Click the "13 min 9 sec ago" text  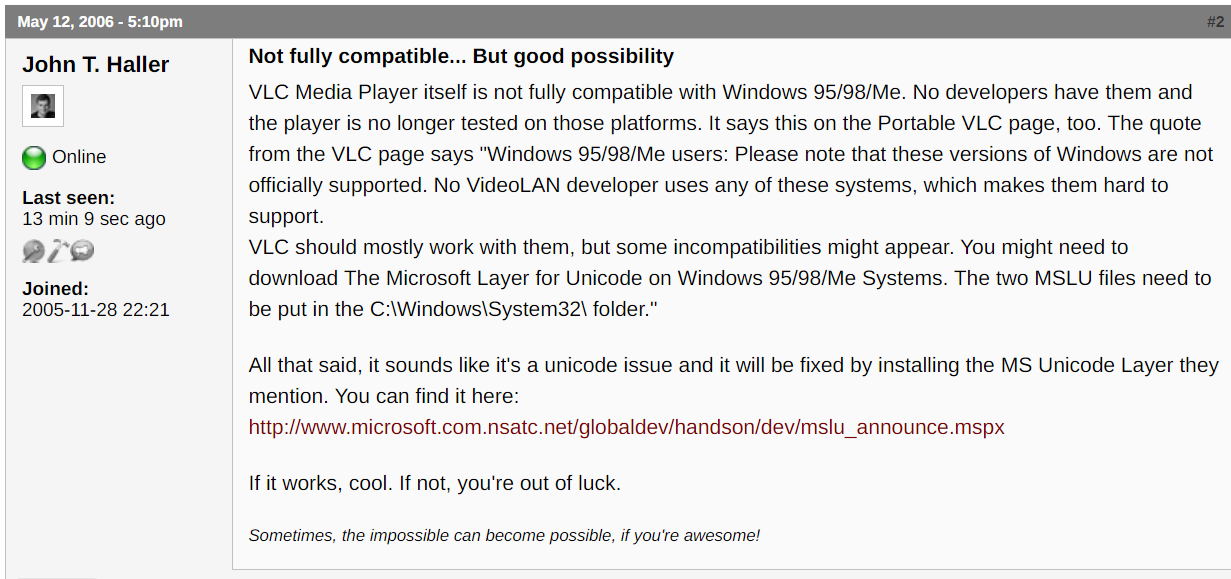coord(93,219)
